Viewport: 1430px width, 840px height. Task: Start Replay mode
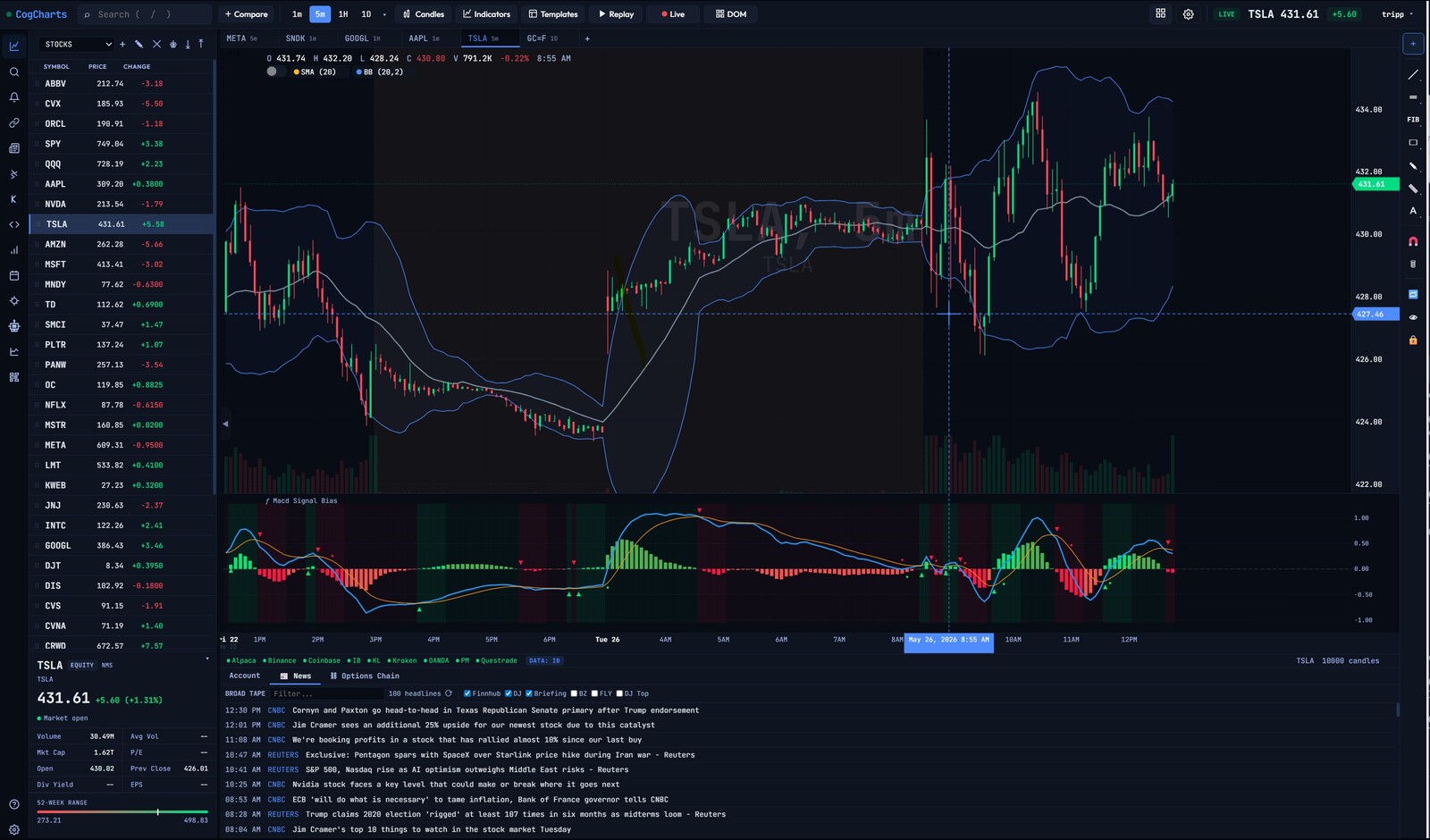click(x=616, y=14)
